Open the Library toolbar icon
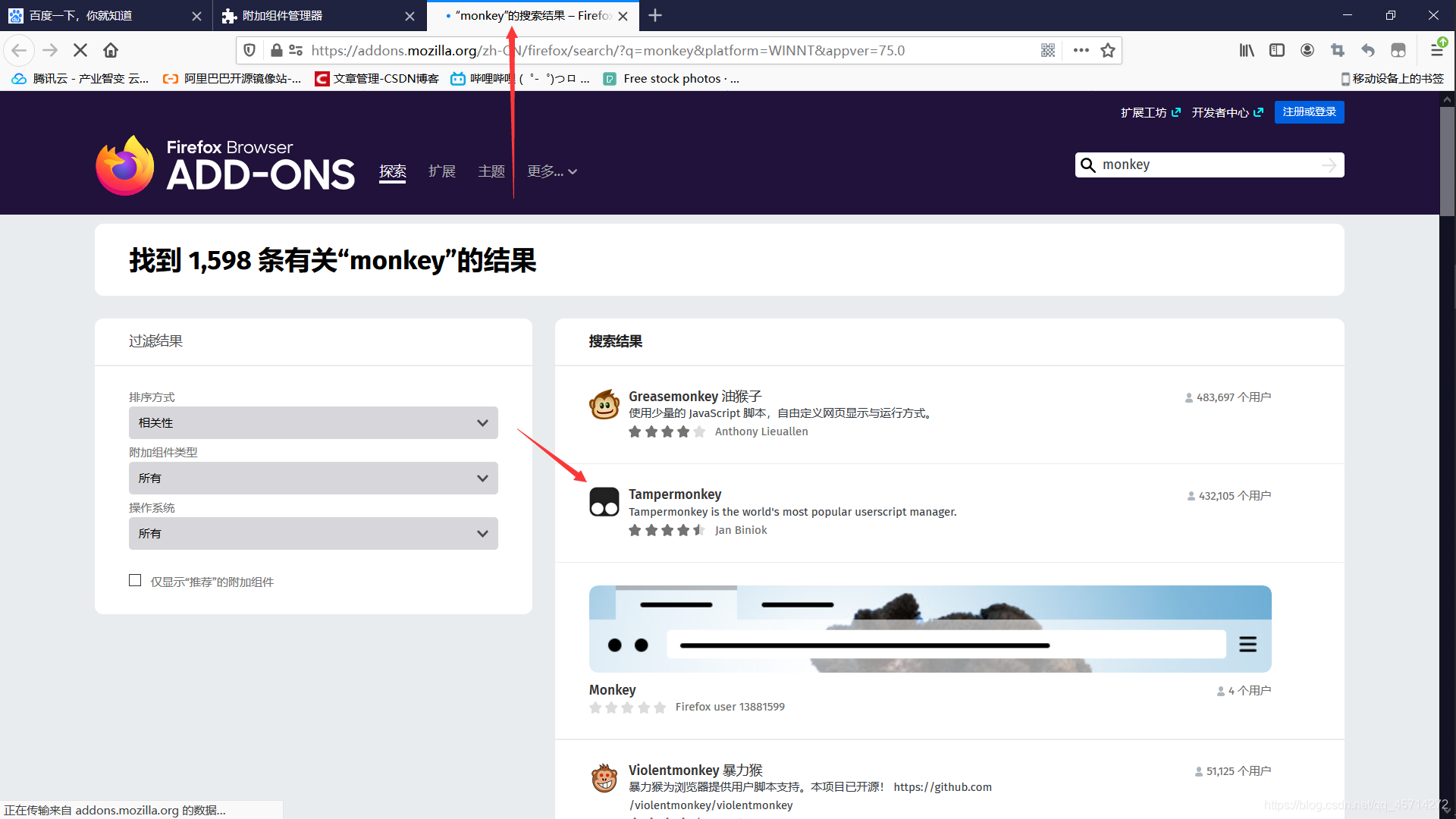This screenshot has width=1456, height=819. 1247,51
